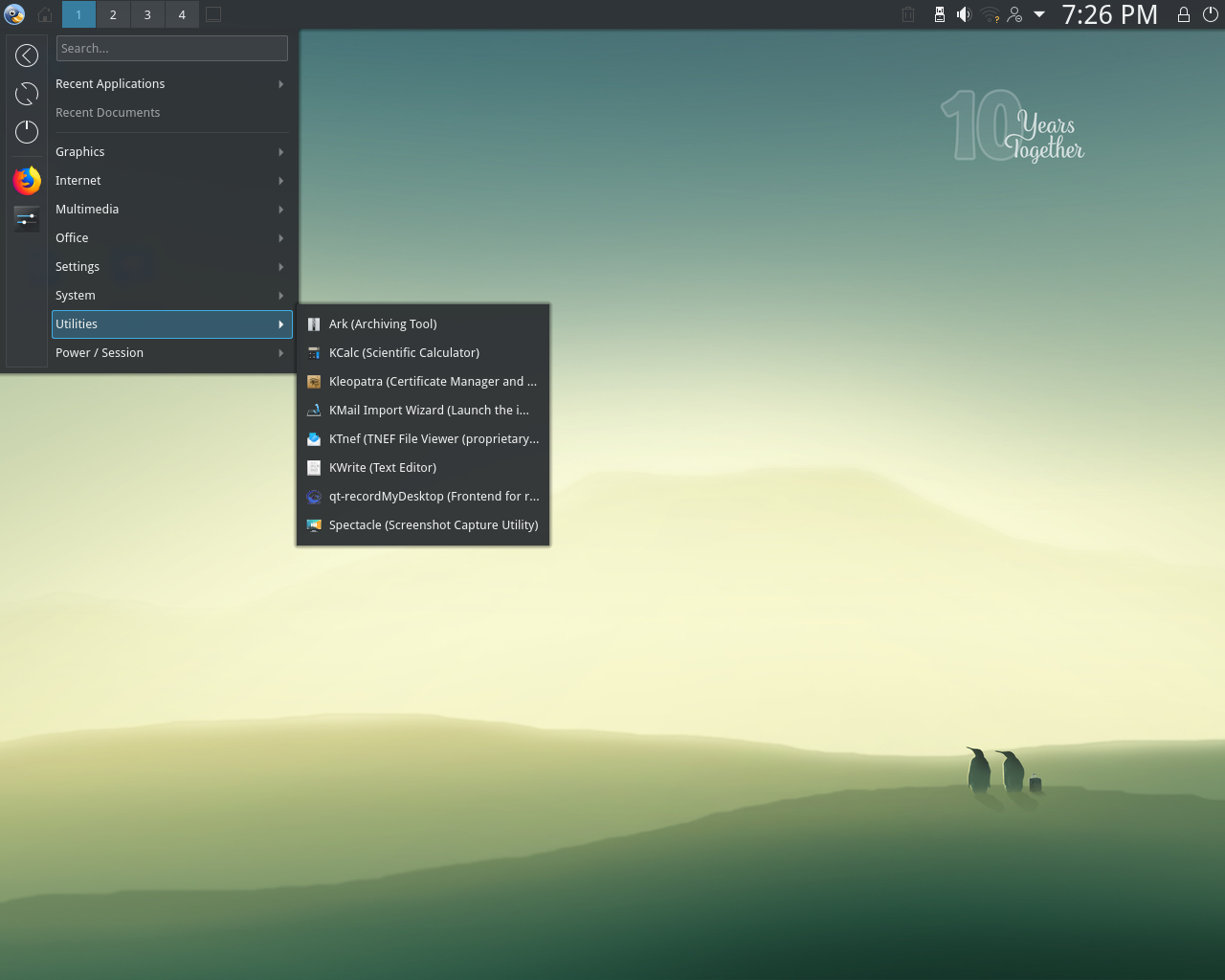The width and height of the screenshot is (1225, 980).
Task: Open the volume control in system tray
Action: pos(964,14)
